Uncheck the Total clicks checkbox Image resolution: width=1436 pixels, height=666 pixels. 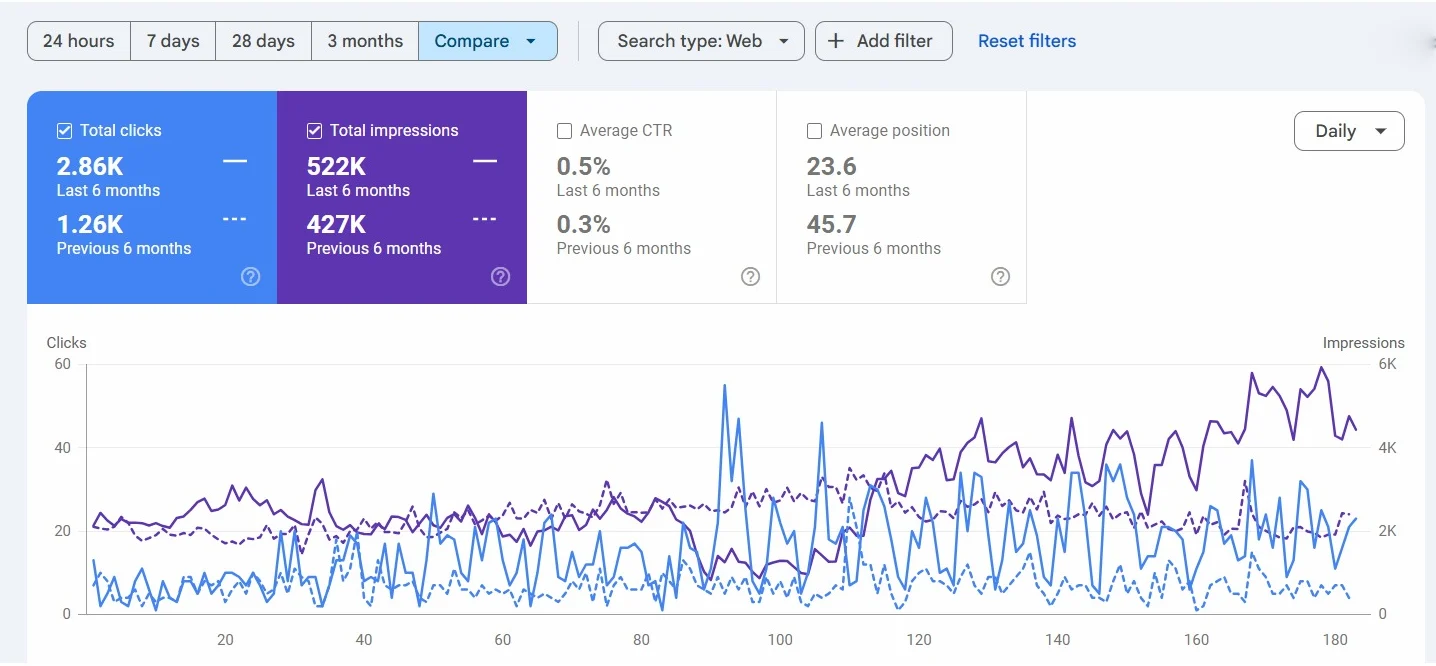click(65, 131)
